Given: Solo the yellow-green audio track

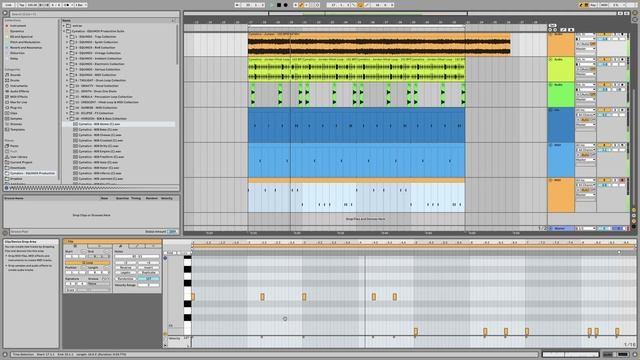Looking at the screenshot, I should [616, 60].
